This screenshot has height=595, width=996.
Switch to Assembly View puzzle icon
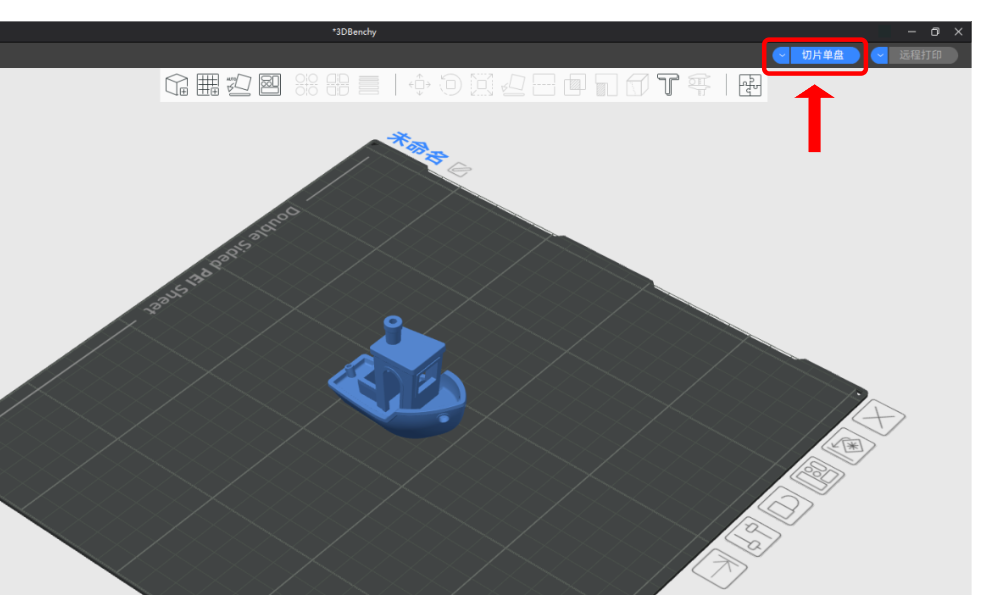pyautogui.click(x=750, y=84)
